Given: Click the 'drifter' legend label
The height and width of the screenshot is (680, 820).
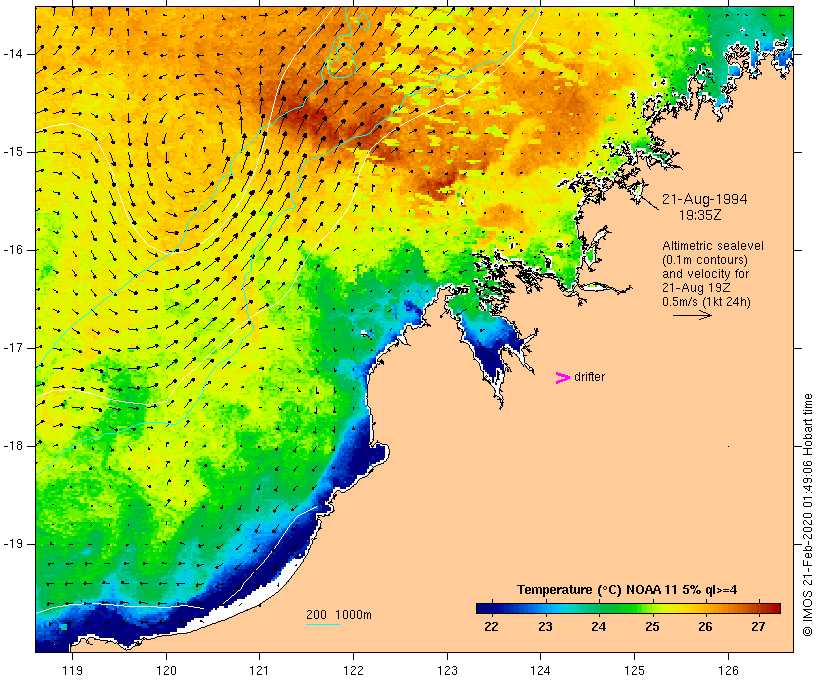Looking at the screenshot, I should tap(589, 377).
